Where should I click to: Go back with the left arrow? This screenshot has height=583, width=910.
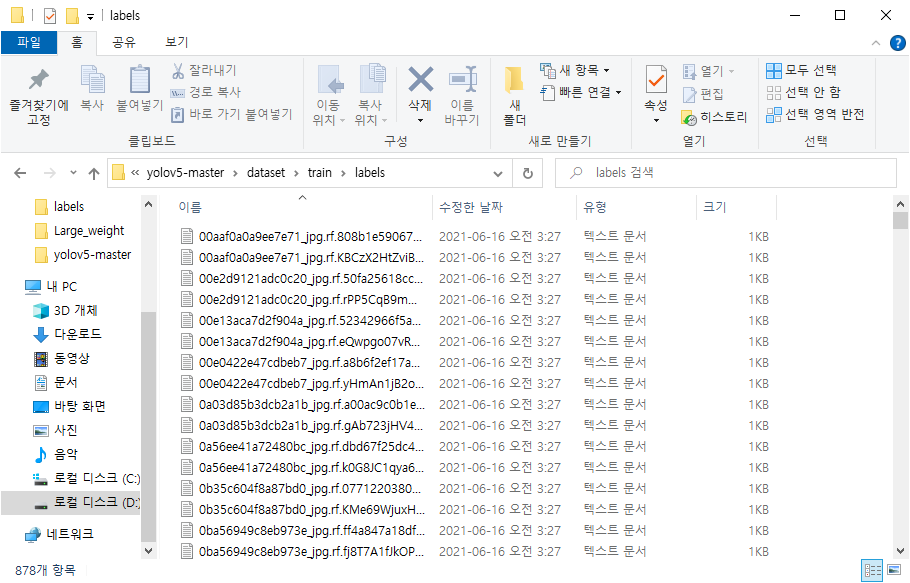point(20,173)
